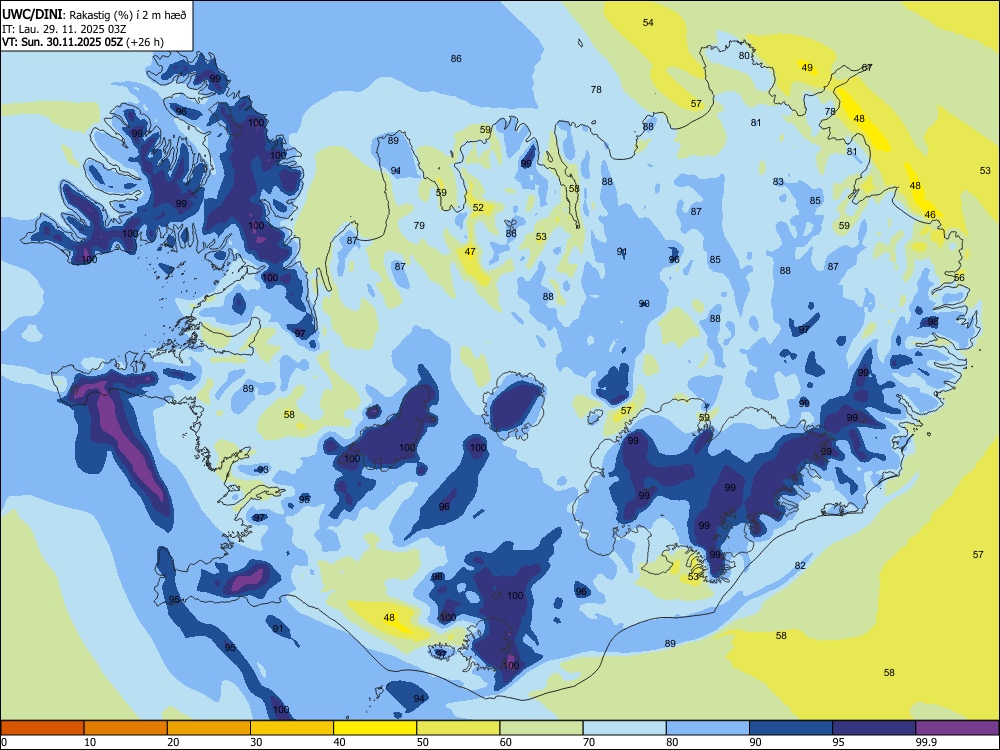
Task: Click the humidity value '56' on the map
Action: pos(959,277)
